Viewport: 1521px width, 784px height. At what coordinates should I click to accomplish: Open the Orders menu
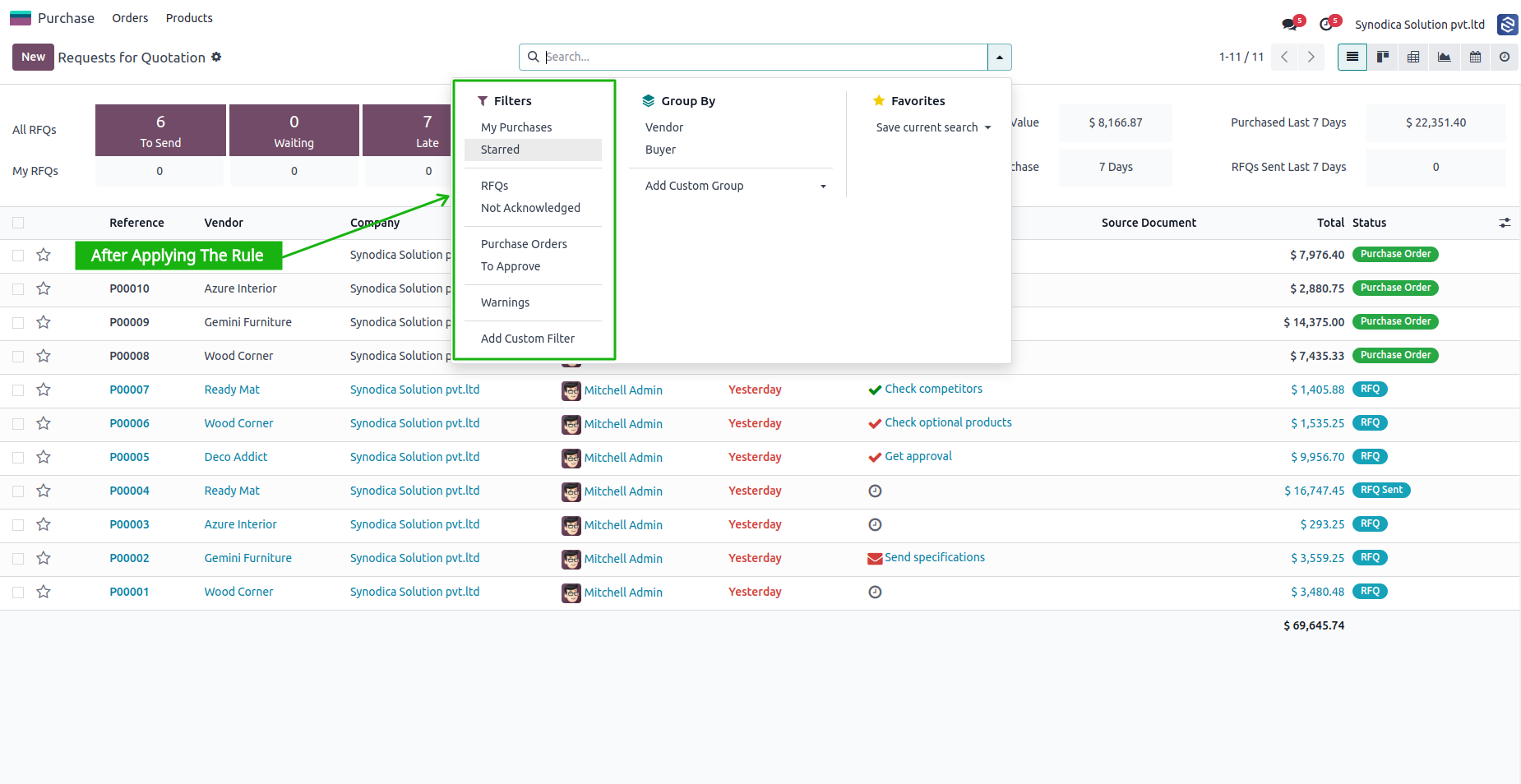point(130,18)
